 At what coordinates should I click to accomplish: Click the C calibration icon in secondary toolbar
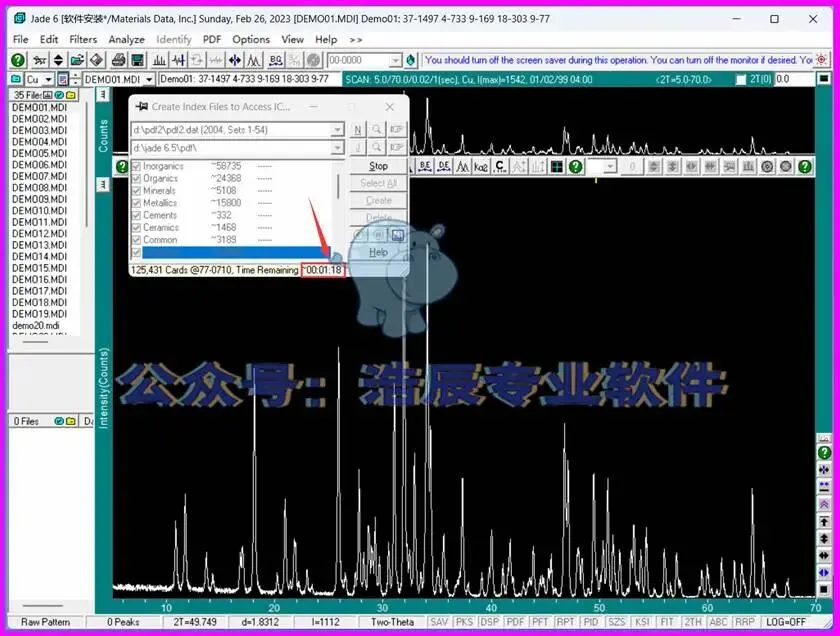[500, 167]
